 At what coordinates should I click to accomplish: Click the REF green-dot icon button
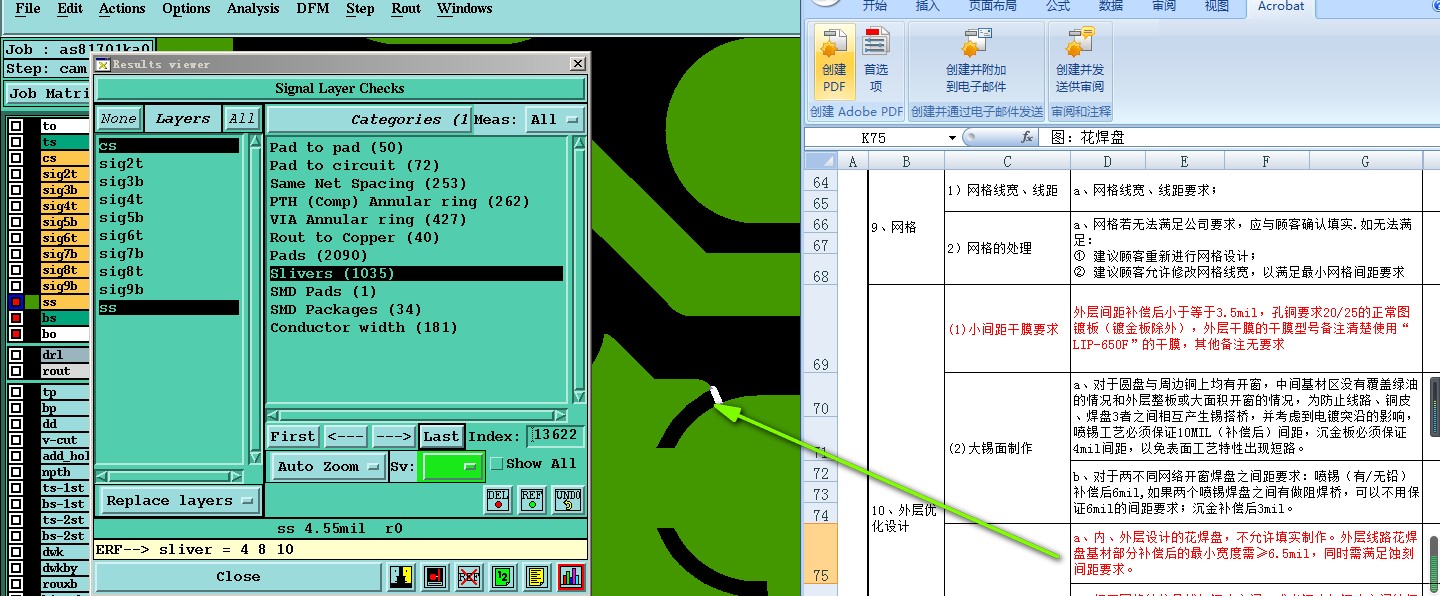point(532,500)
